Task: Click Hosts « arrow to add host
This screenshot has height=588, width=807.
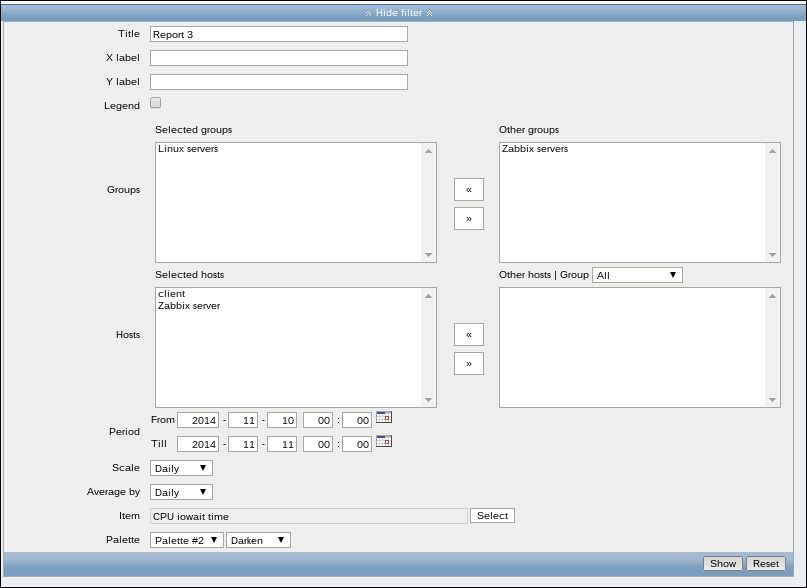Action: point(468,334)
